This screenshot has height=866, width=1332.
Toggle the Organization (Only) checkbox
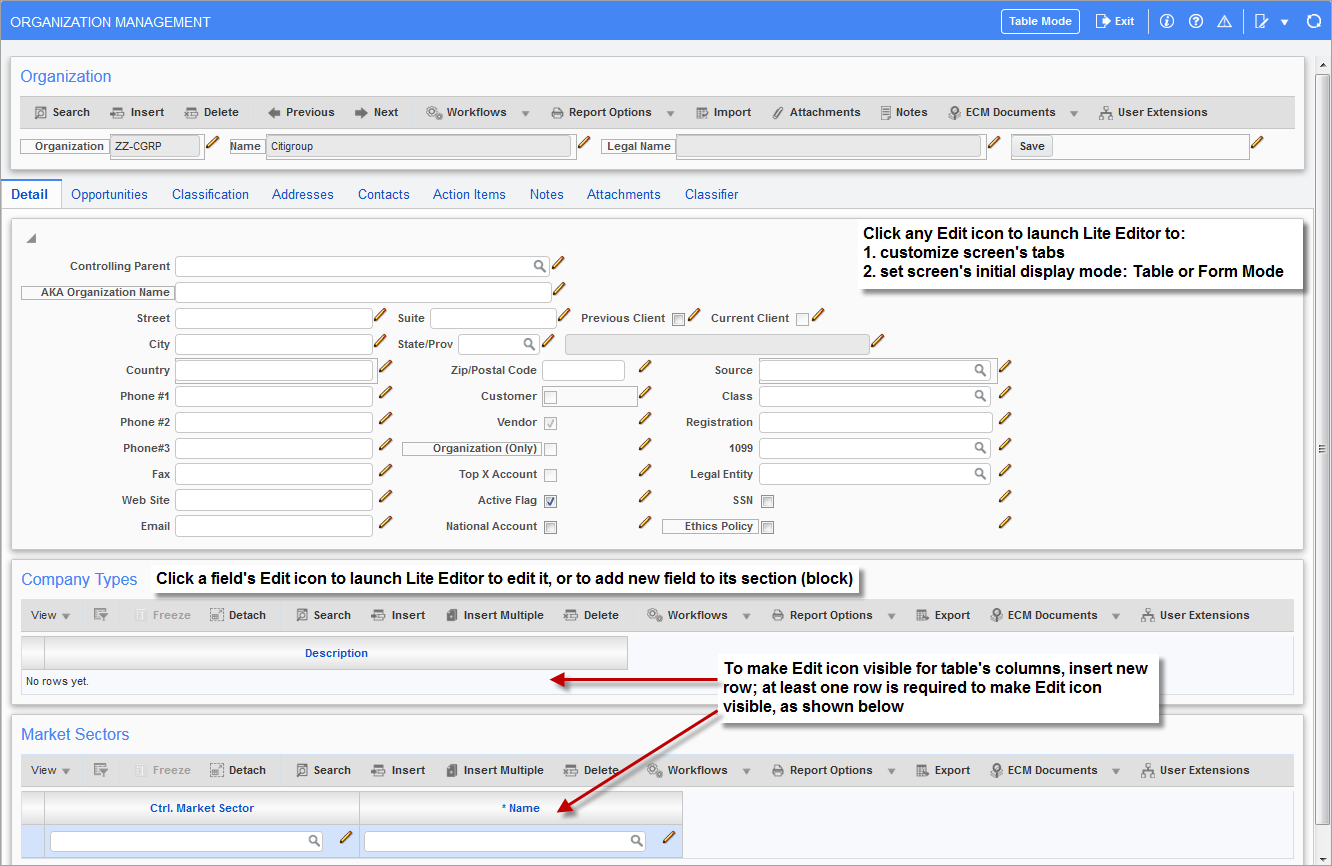click(x=550, y=449)
